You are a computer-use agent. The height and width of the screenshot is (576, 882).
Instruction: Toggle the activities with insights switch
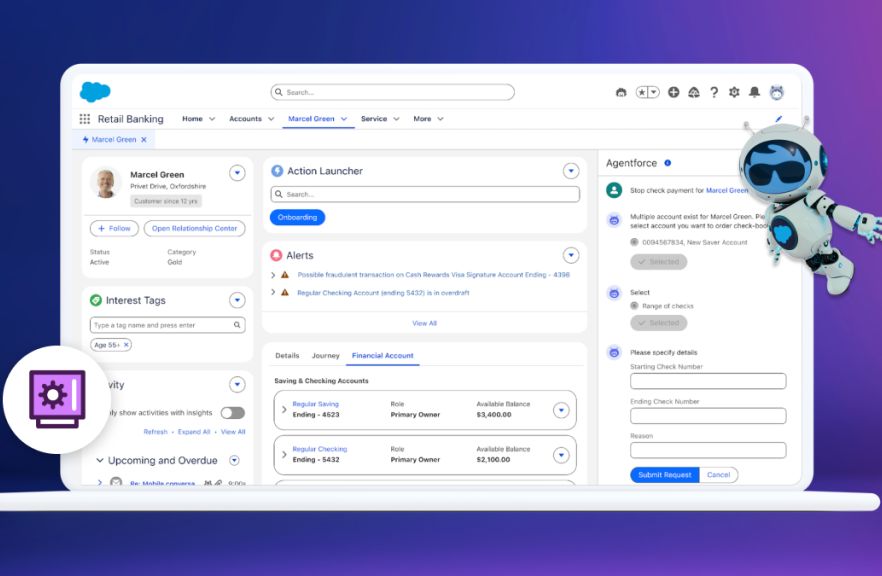[232, 412]
